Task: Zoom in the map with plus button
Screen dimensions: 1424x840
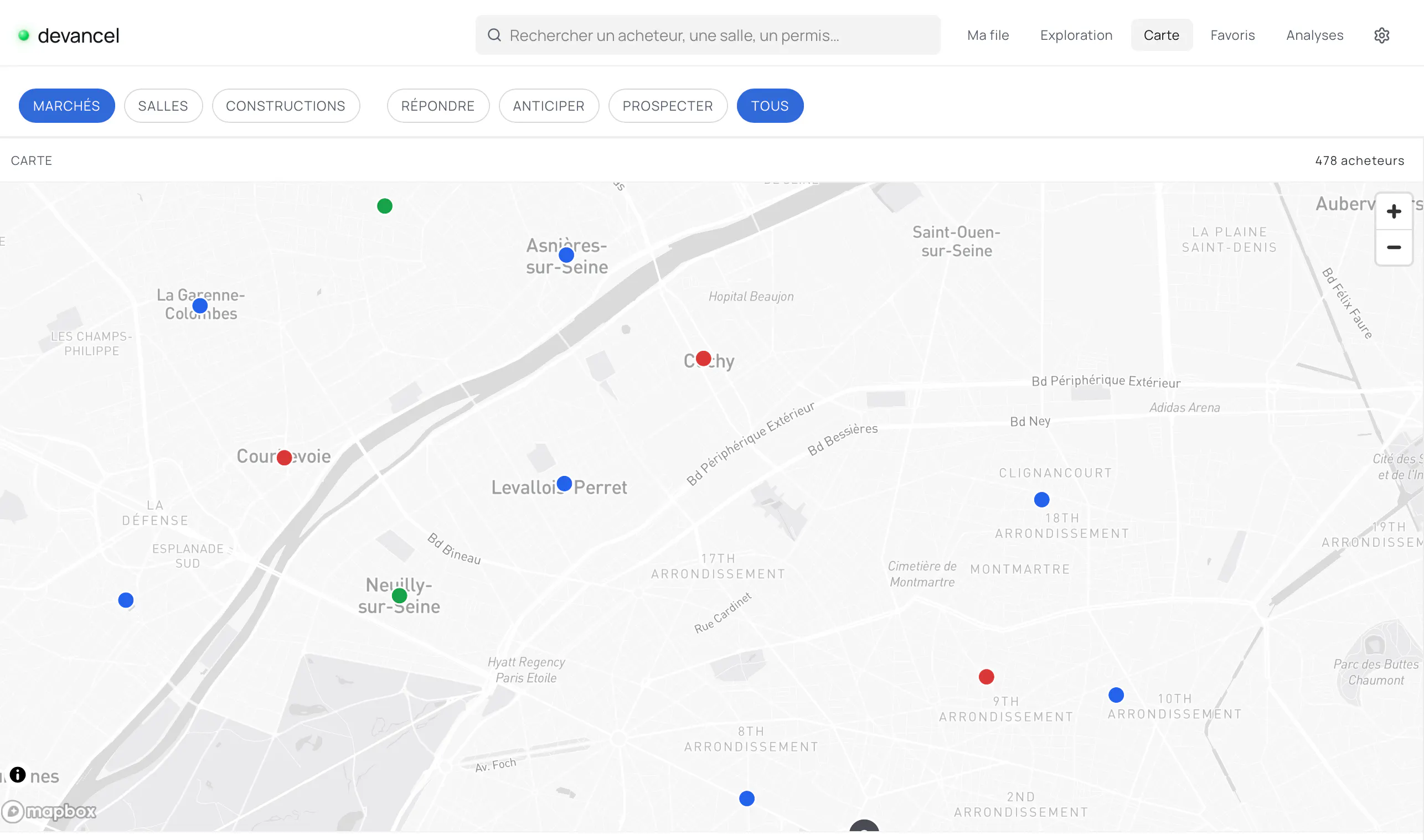Action: 1394,212
